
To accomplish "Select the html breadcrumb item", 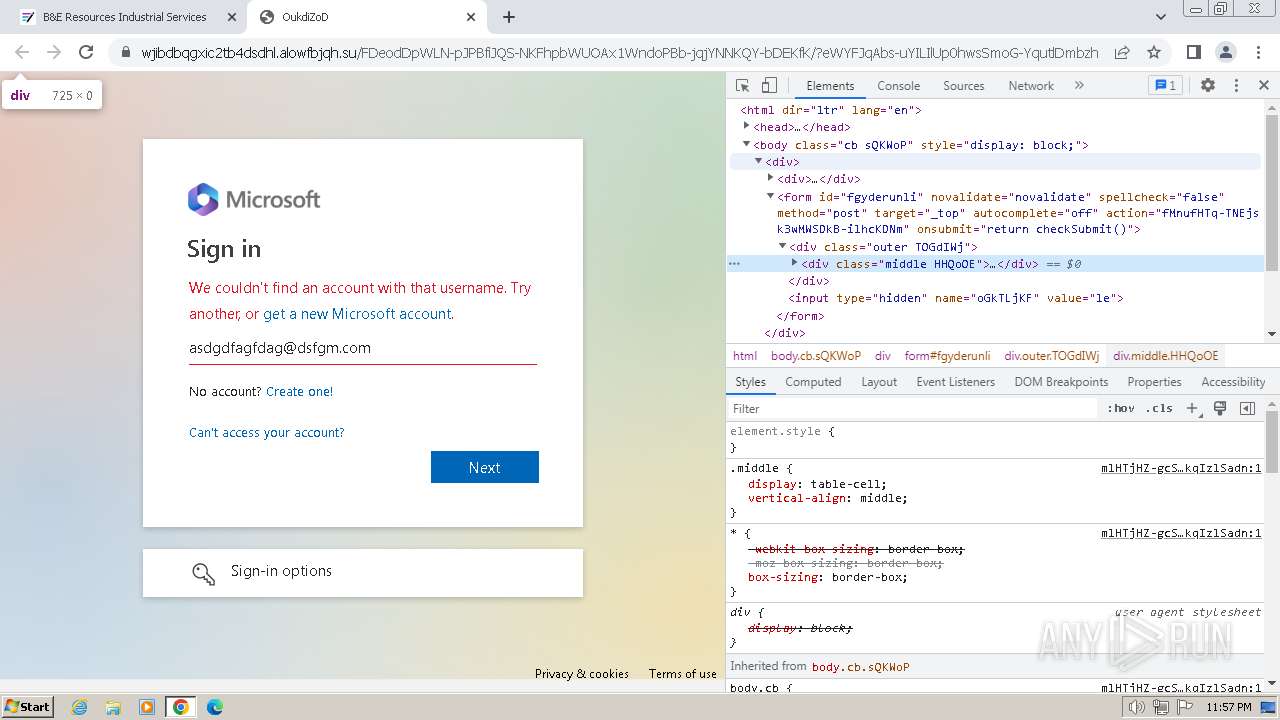I will tap(745, 356).
